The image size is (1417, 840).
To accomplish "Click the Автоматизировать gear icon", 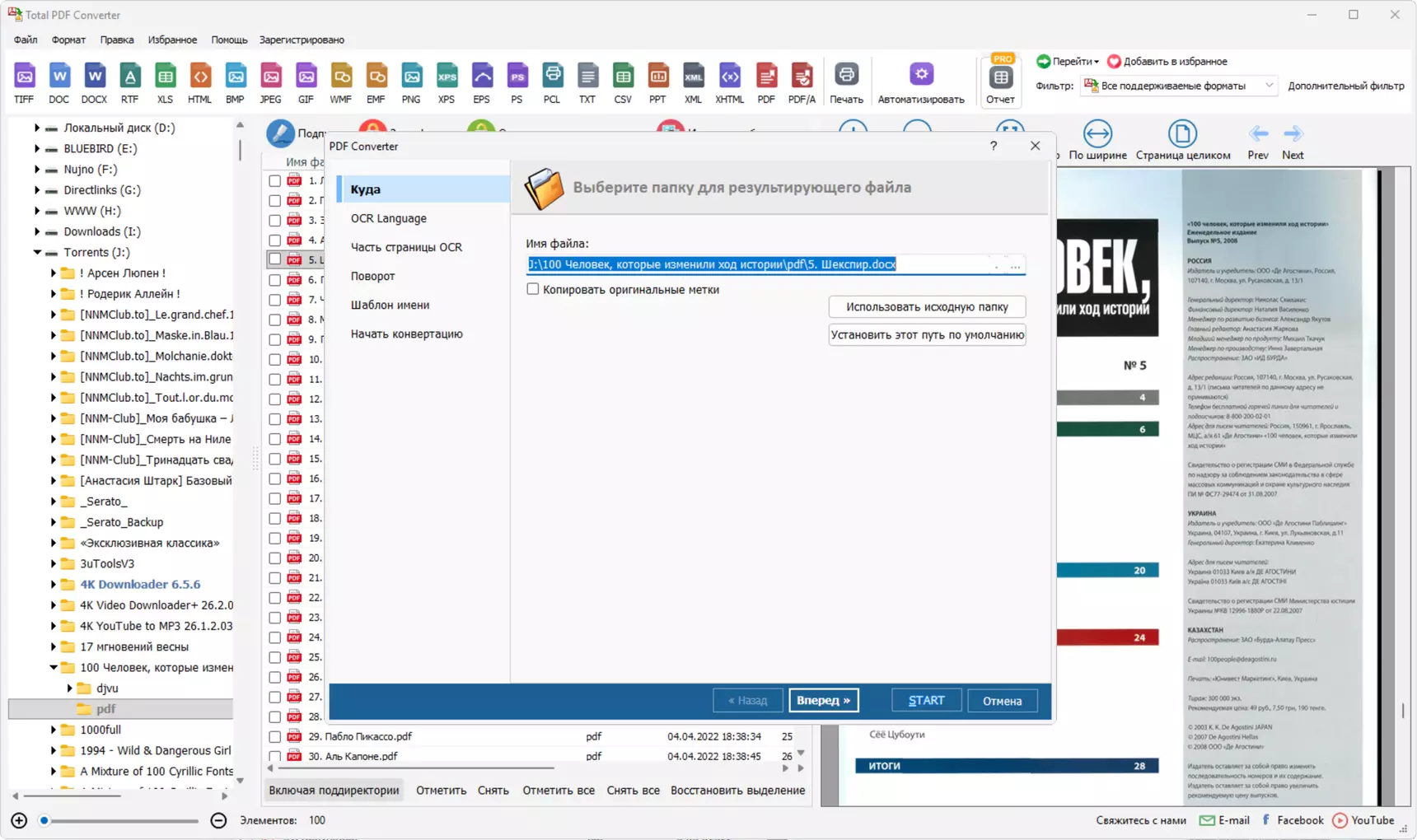I will [921, 75].
